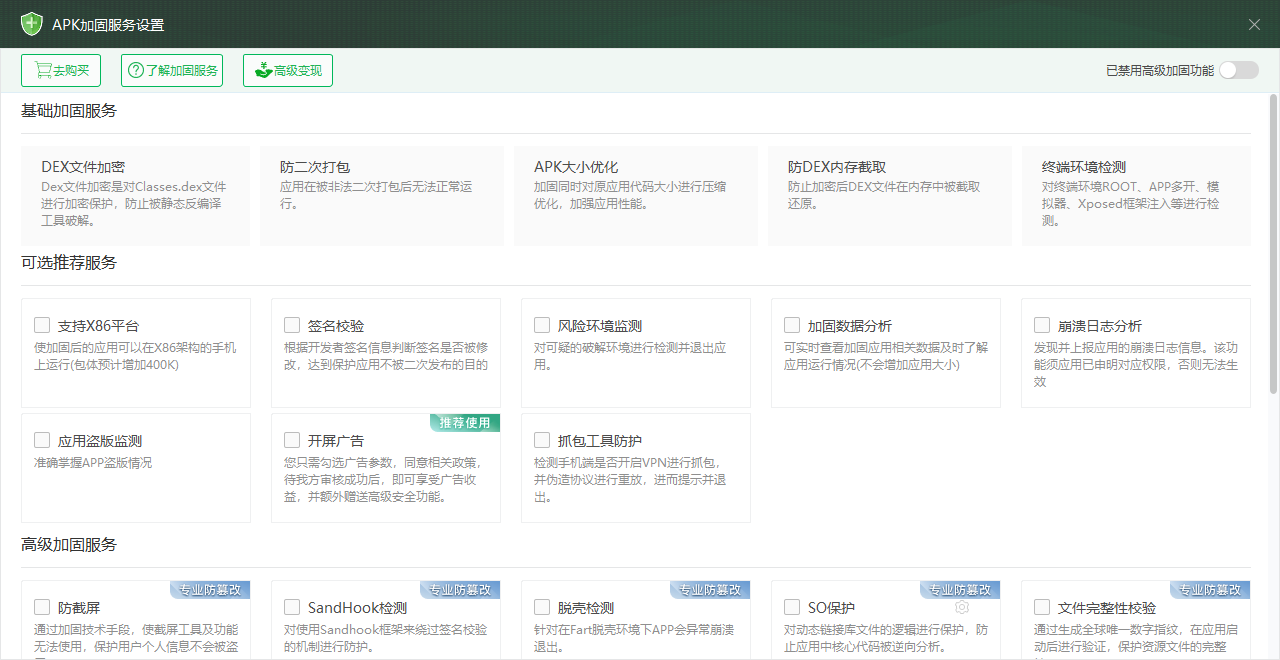
Task: Select the 防二次打包 card
Action: 382,195
